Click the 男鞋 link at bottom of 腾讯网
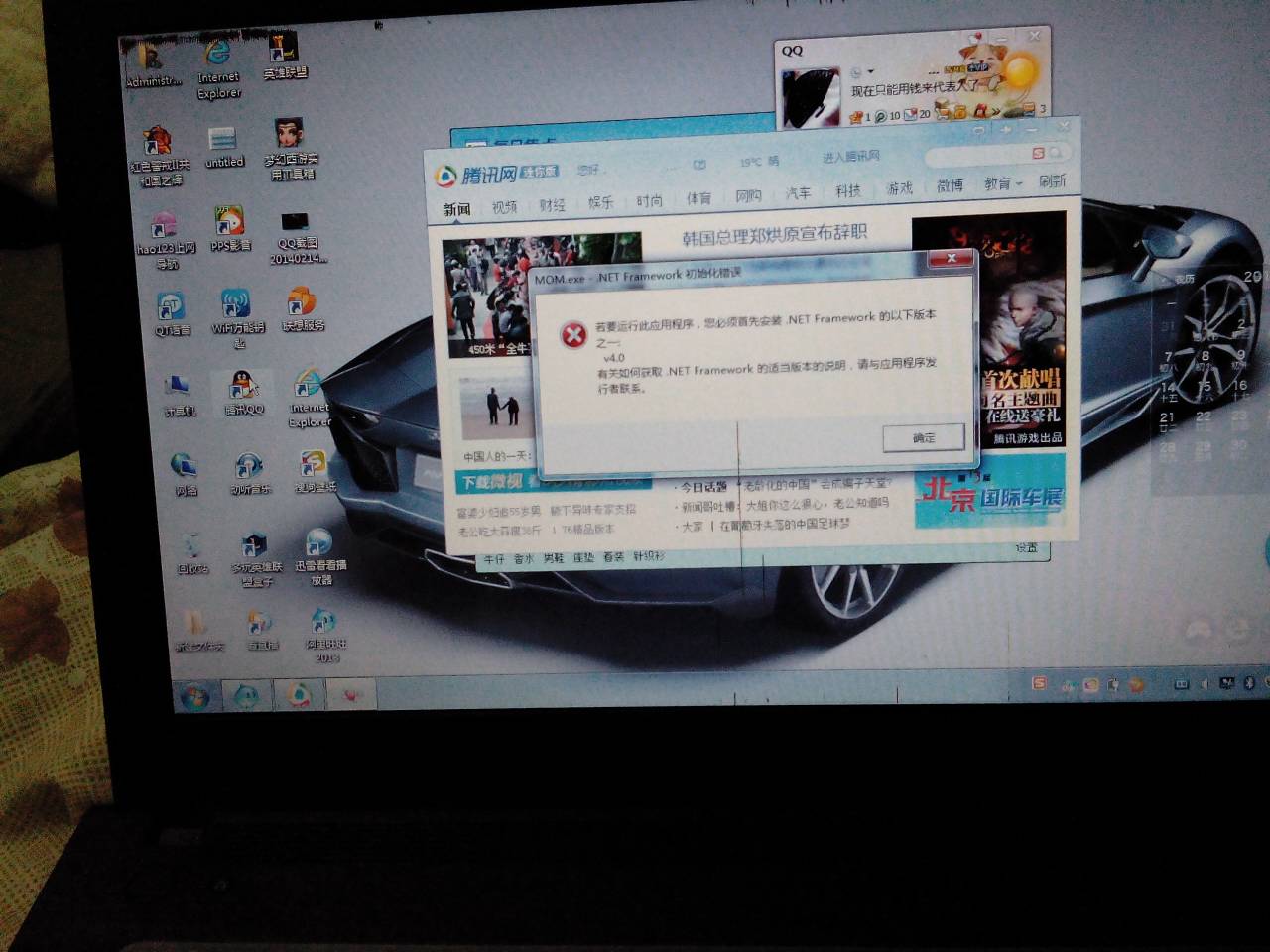The width and height of the screenshot is (1270, 952). coord(554,558)
